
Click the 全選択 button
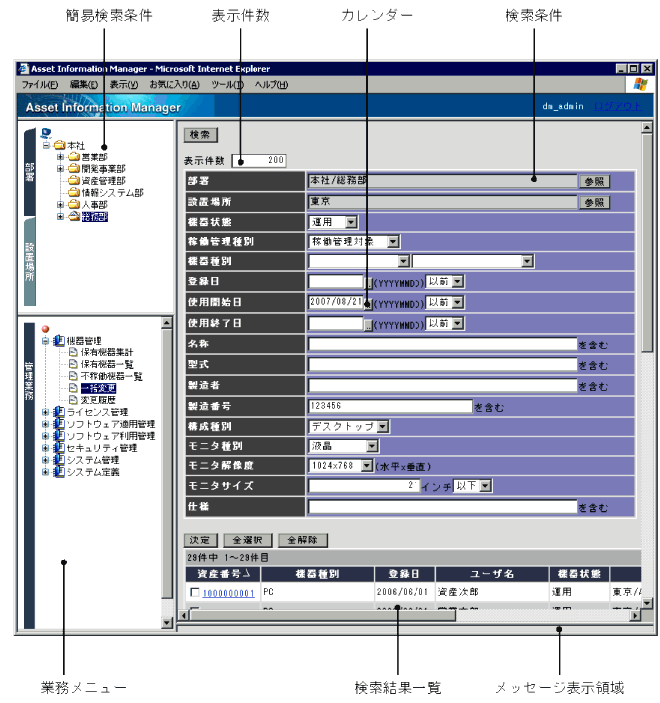pyautogui.click(x=248, y=540)
